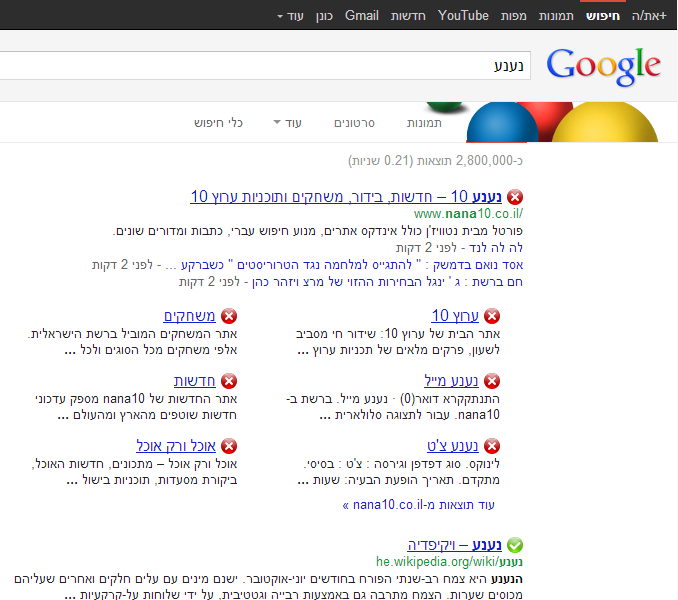The width and height of the screenshot is (678, 600).
Task: Click green URL he.wikipedia.org/wiki/נענע
Action: tap(449, 562)
